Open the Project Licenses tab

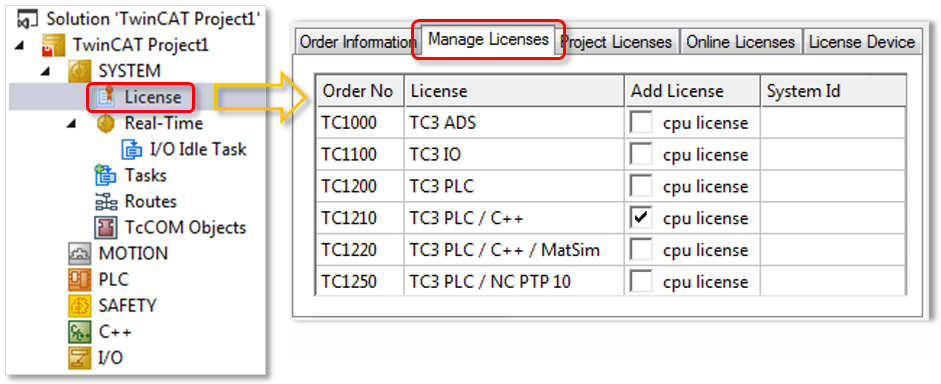click(618, 42)
